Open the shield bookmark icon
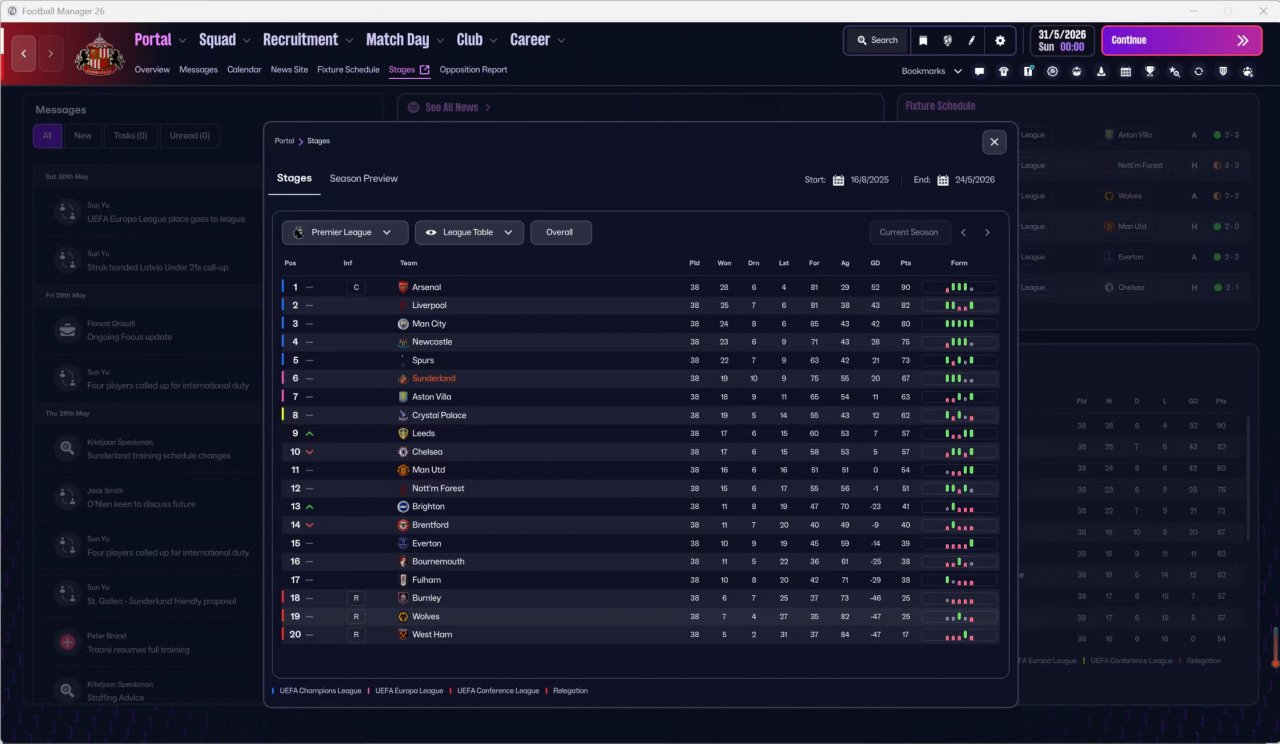1280x744 pixels. pos(1223,71)
